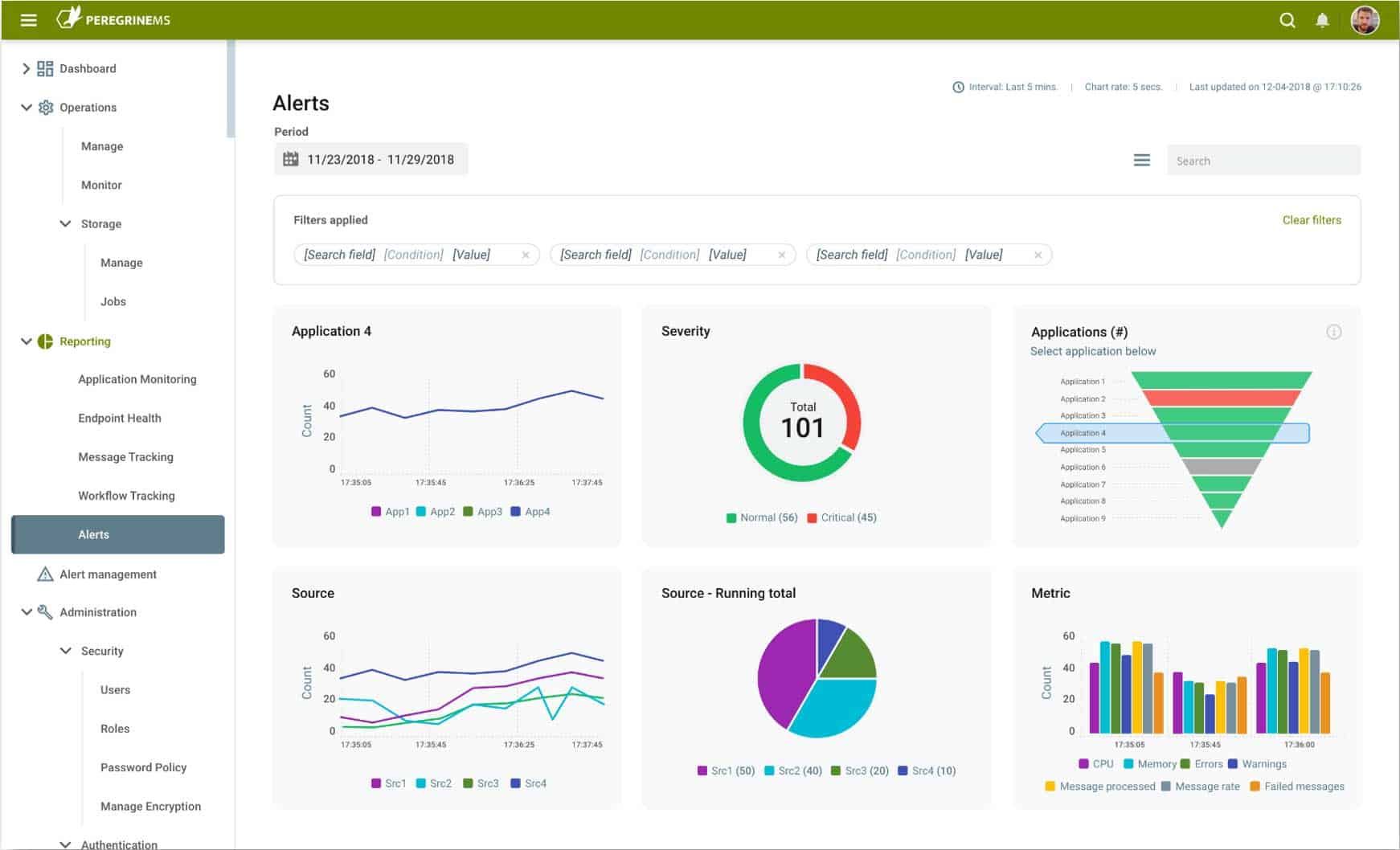
Task: Open the notifications bell
Action: coord(1322,20)
